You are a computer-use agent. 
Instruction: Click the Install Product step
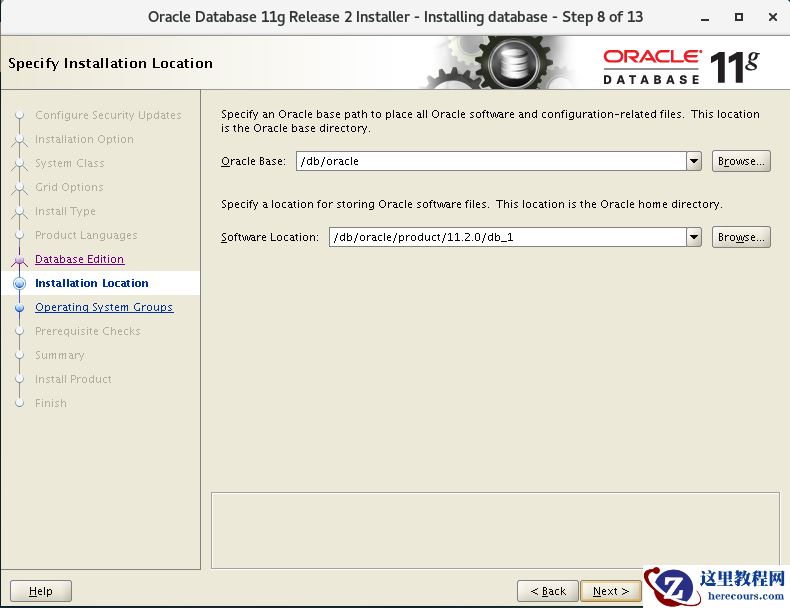click(x=73, y=379)
